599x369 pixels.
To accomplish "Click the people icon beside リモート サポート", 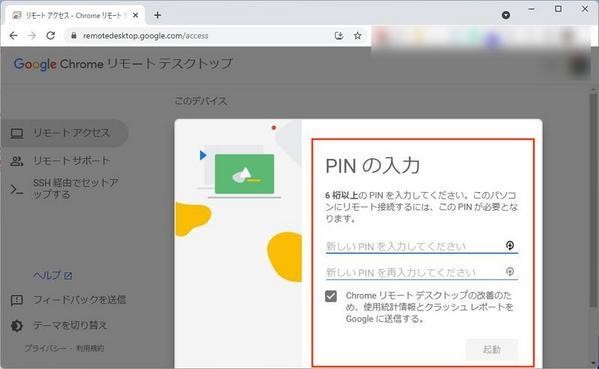I will 16,161.
